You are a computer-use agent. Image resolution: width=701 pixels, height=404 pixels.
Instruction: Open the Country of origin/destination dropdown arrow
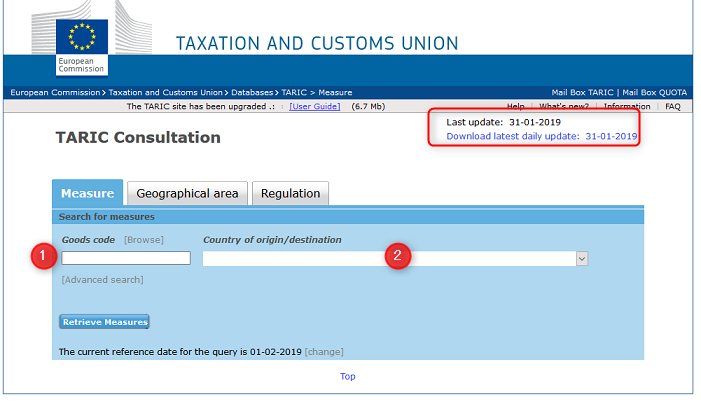click(582, 259)
